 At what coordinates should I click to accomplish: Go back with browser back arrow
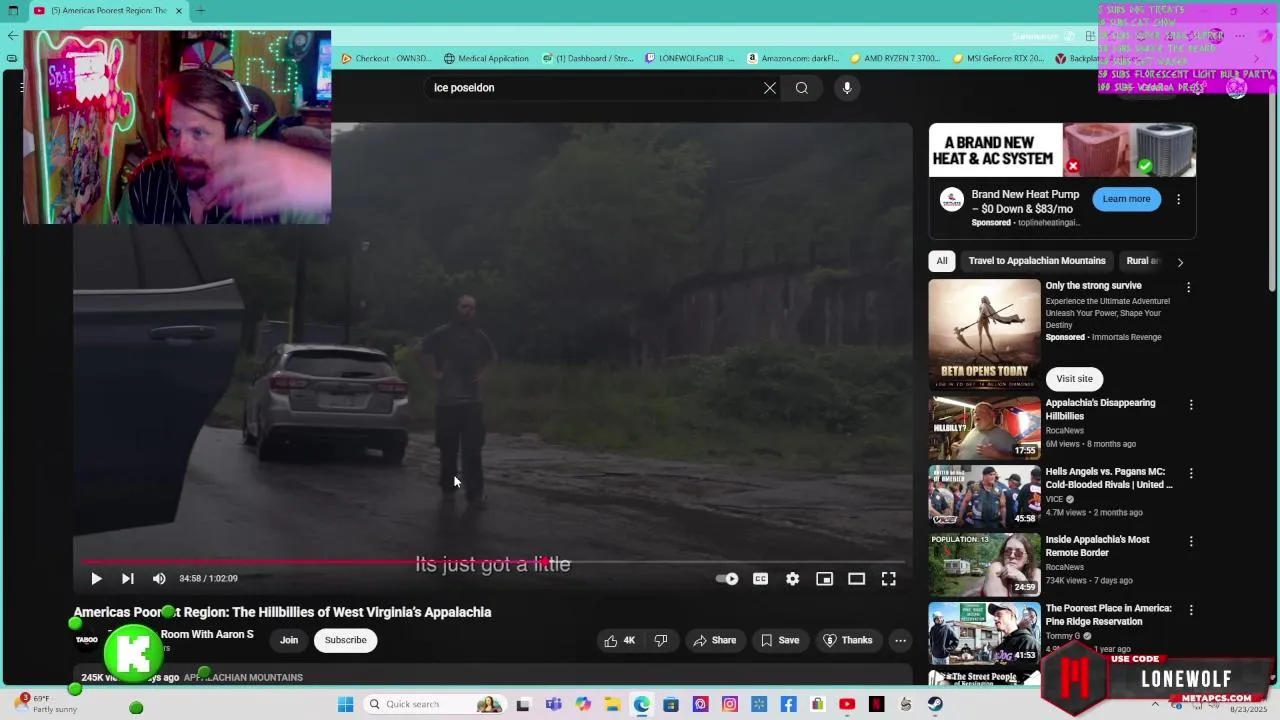[12, 35]
